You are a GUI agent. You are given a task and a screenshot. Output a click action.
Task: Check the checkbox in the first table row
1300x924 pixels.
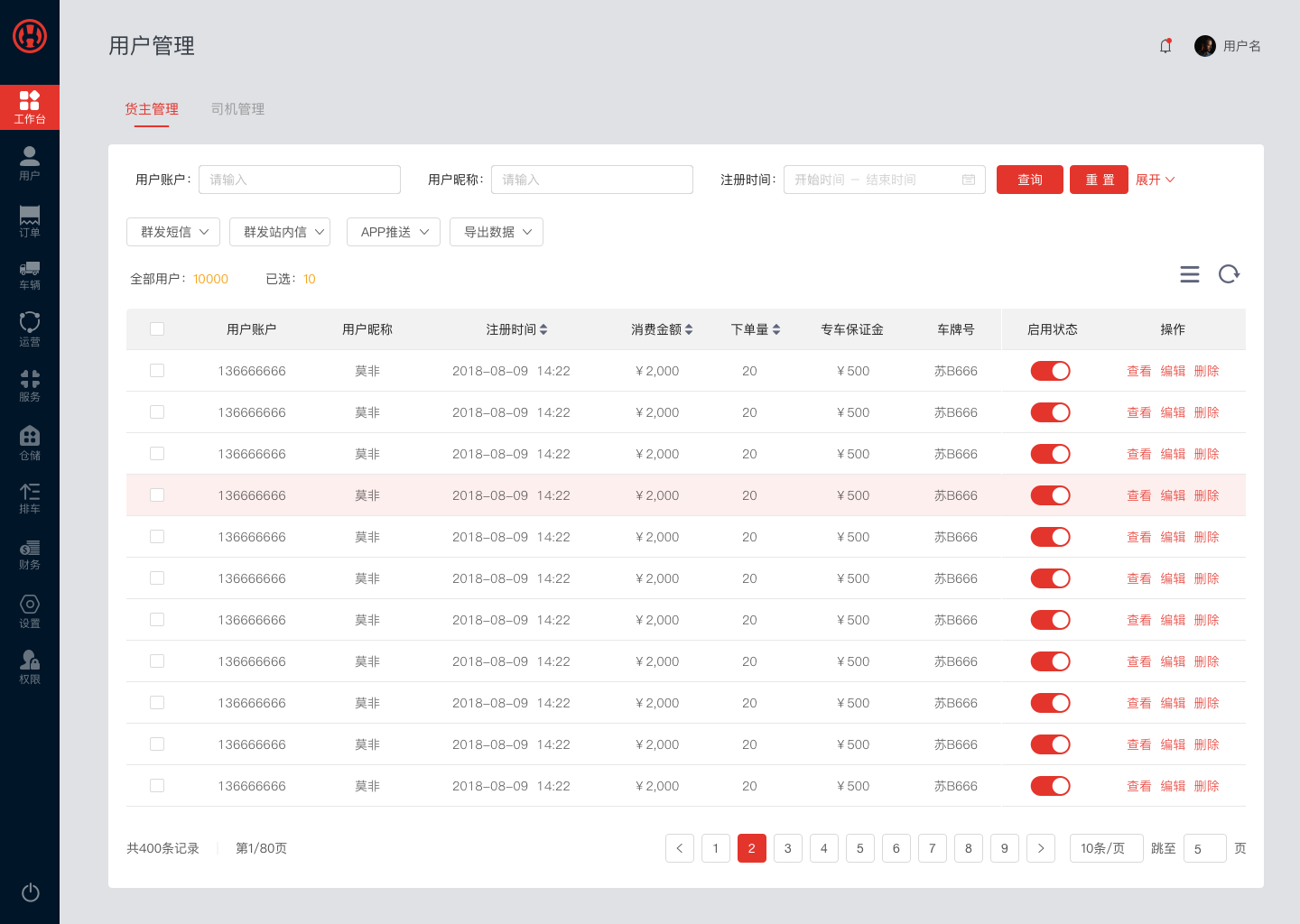point(157,371)
